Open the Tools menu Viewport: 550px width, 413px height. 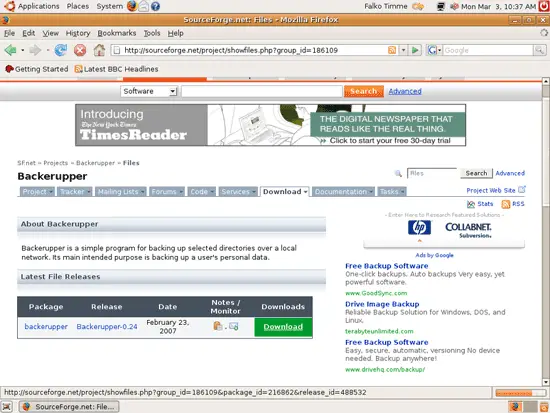[152, 33]
